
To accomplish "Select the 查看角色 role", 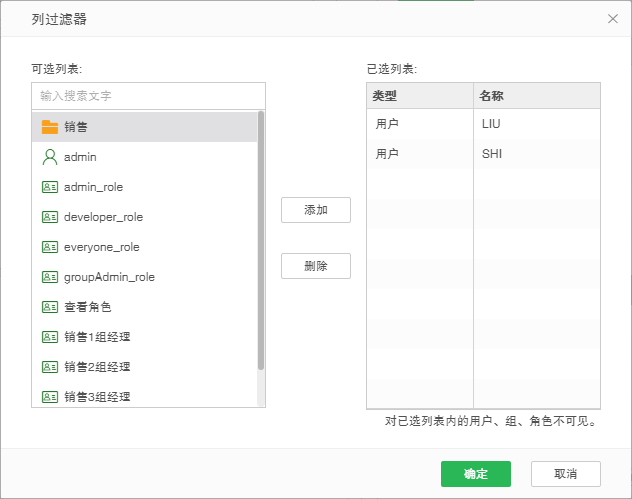I will tap(144, 307).
